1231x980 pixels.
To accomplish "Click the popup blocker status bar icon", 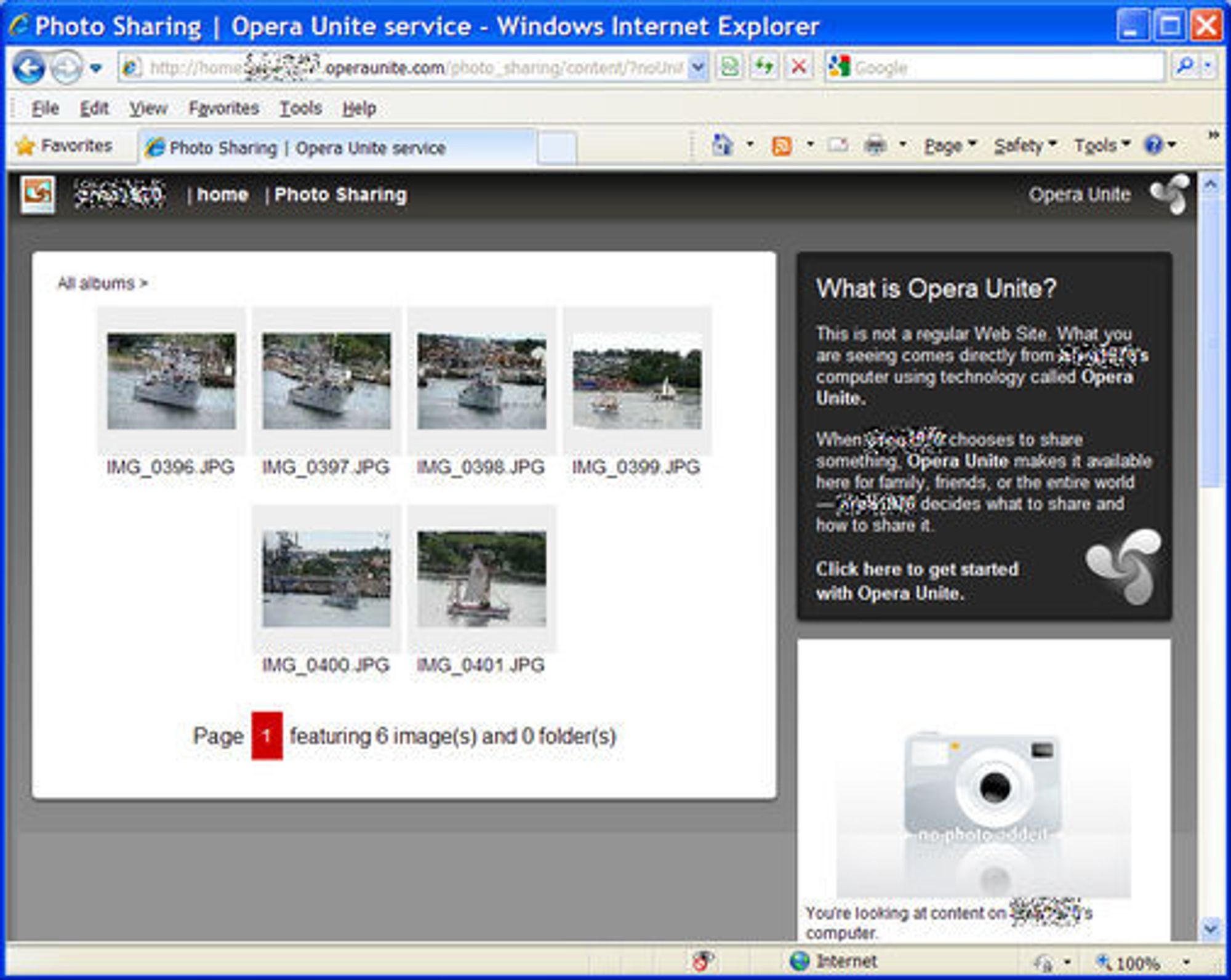I will point(702,960).
